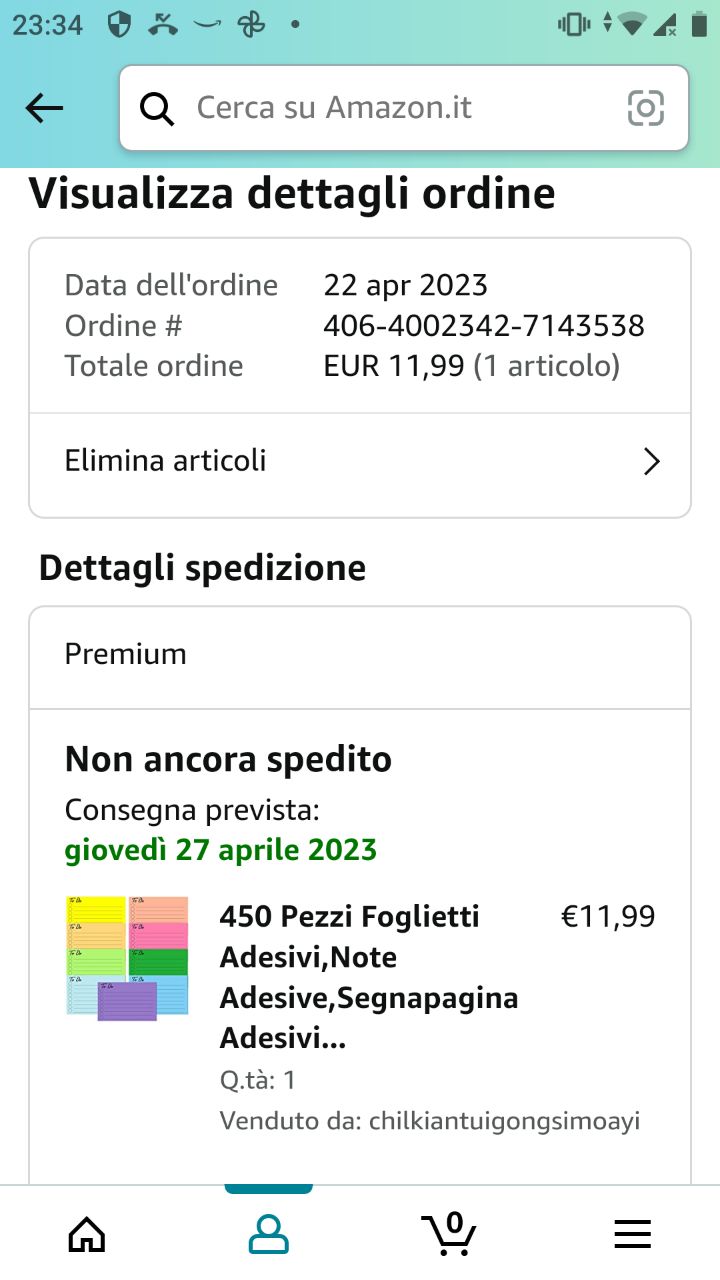Tap the battery icon in status bar
The width and height of the screenshot is (720, 1280).
698,25
